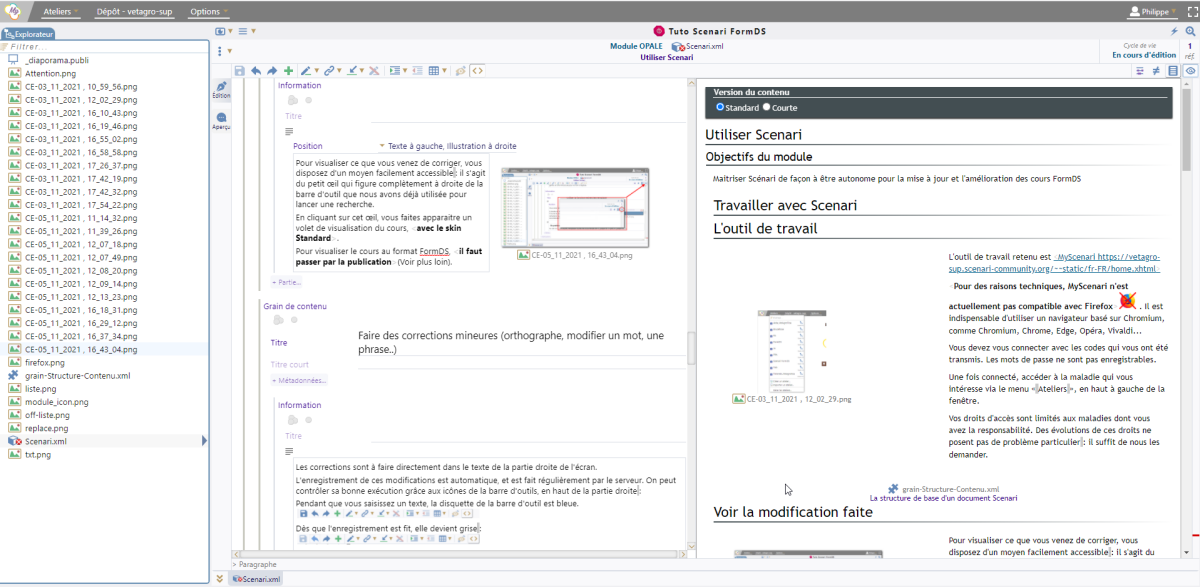Click grain-Structure-Contenu.xml link in preview
The height and width of the screenshot is (587, 1200).
(944, 489)
